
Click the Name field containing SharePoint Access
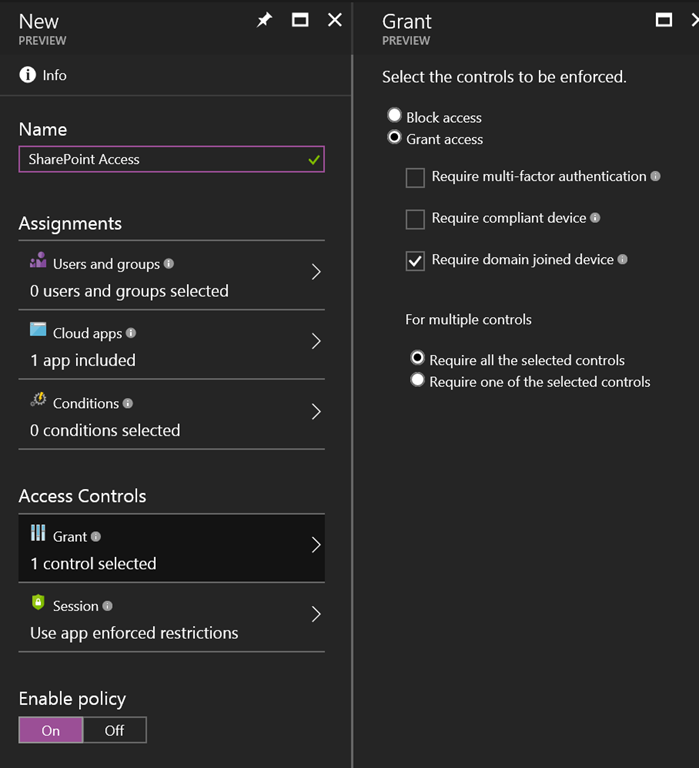click(x=160, y=159)
